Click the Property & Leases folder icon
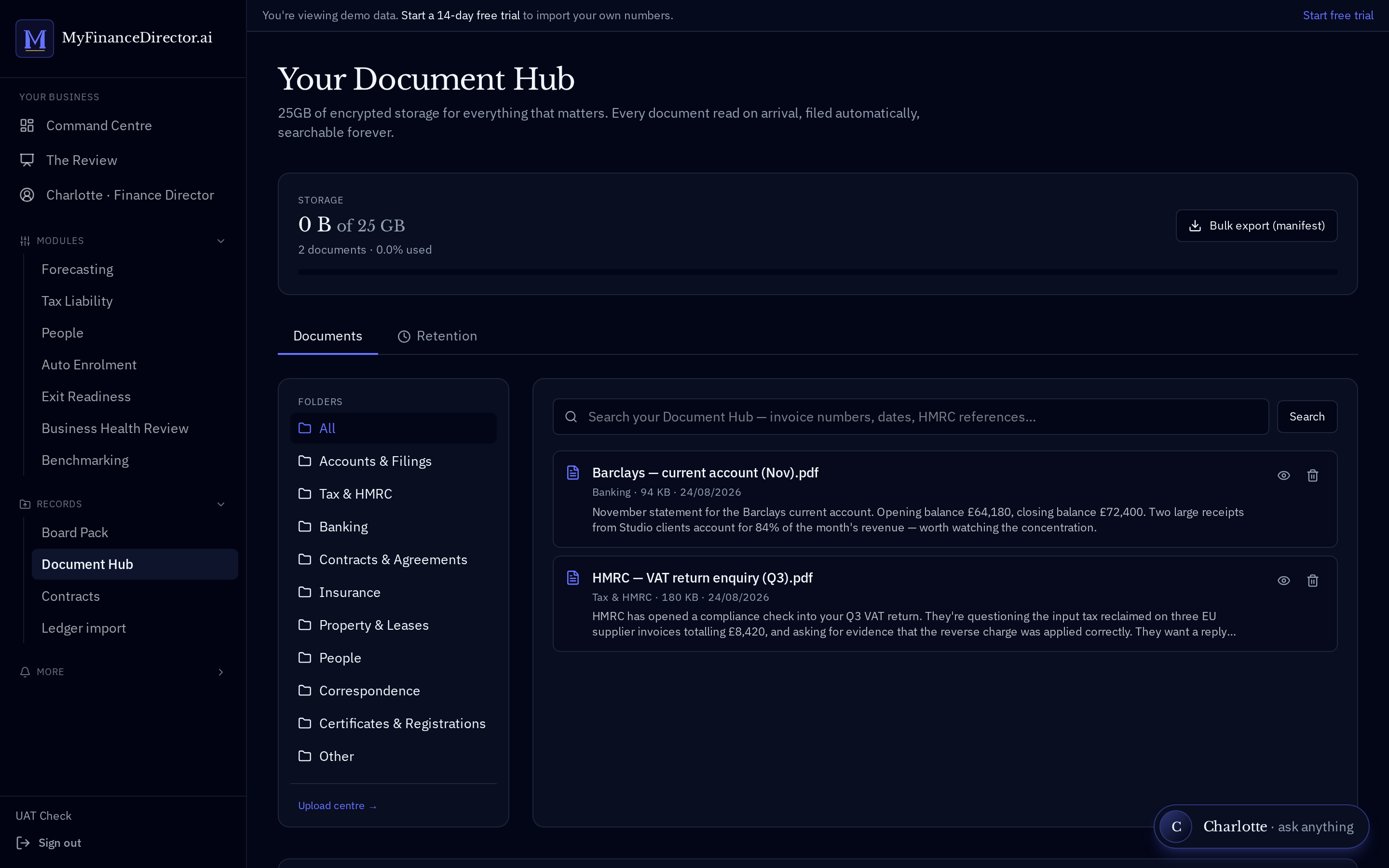Screen dimensions: 1389x868 pyautogui.click(x=305, y=624)
